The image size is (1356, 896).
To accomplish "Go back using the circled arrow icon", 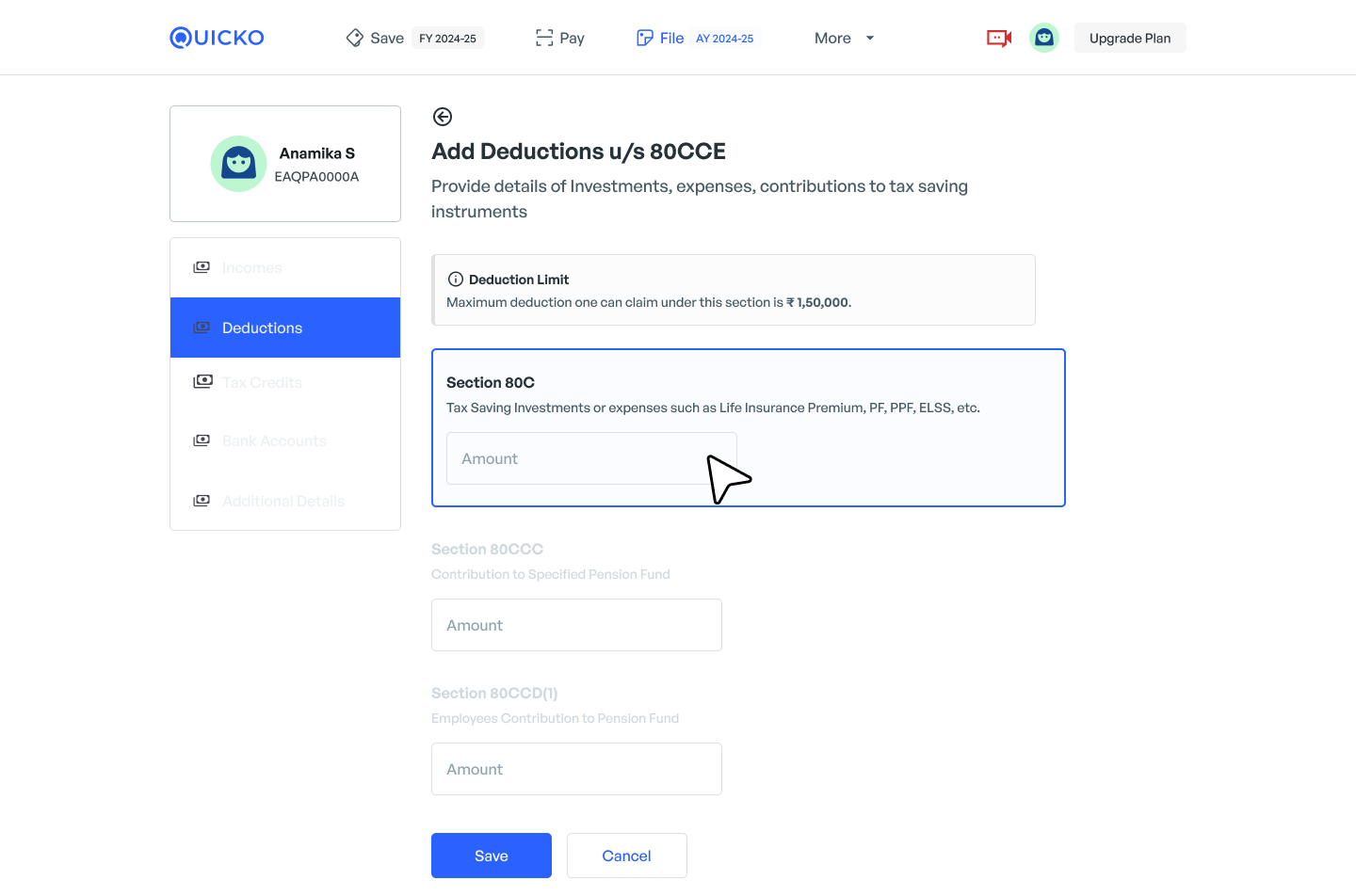I will 443,117.
